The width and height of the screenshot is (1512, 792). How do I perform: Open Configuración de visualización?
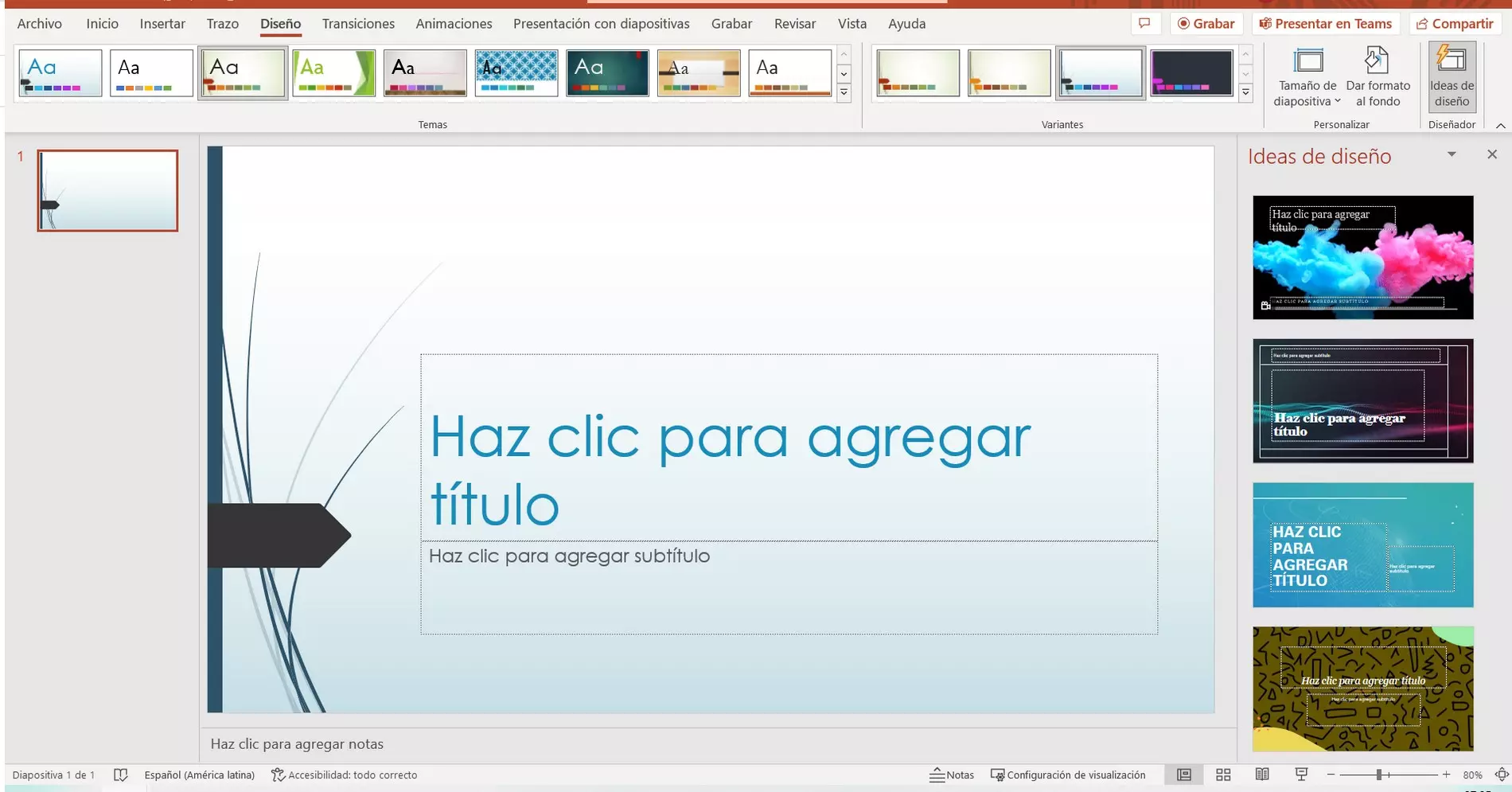coord(1068,774)
